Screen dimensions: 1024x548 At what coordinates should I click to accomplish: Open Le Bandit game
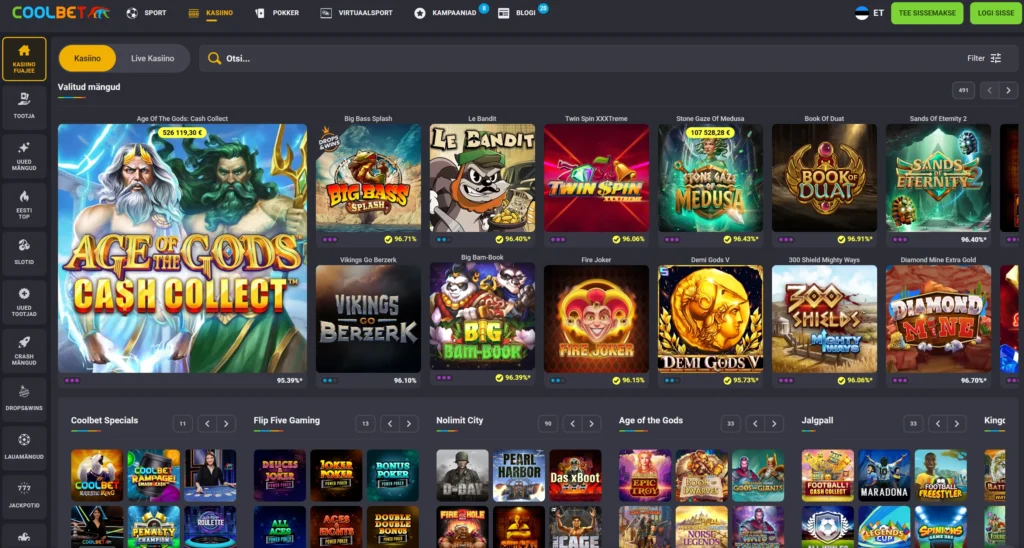pyautogui.click(x=482, y=178)
